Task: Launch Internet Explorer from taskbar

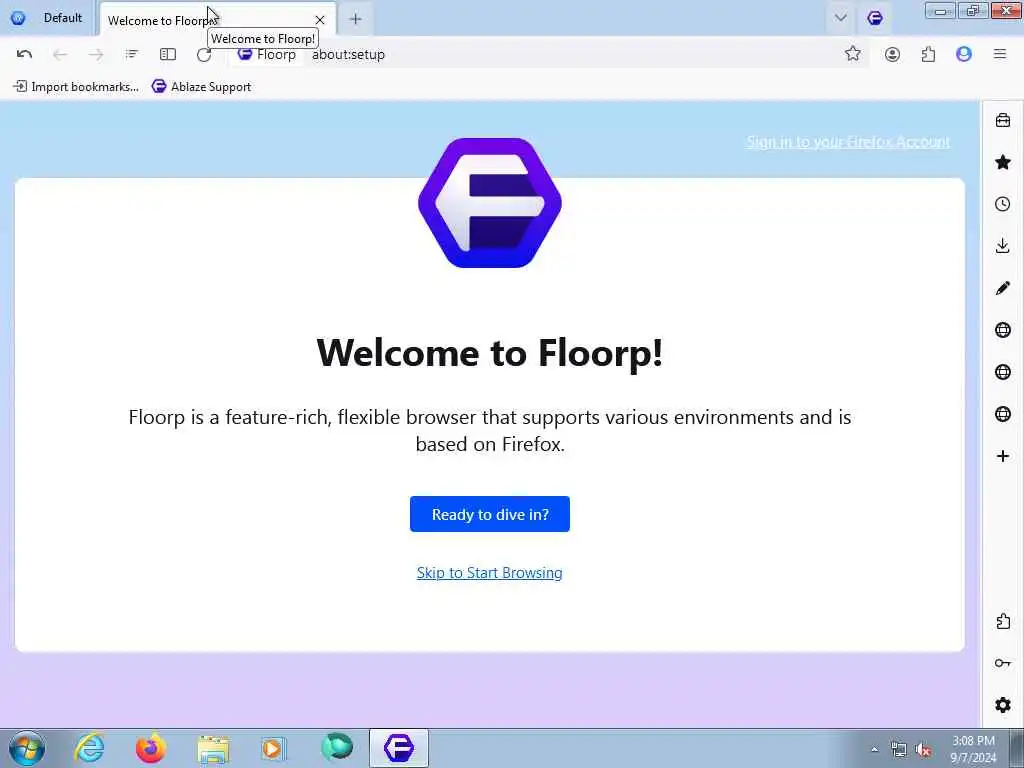Action: click(89, 748)
